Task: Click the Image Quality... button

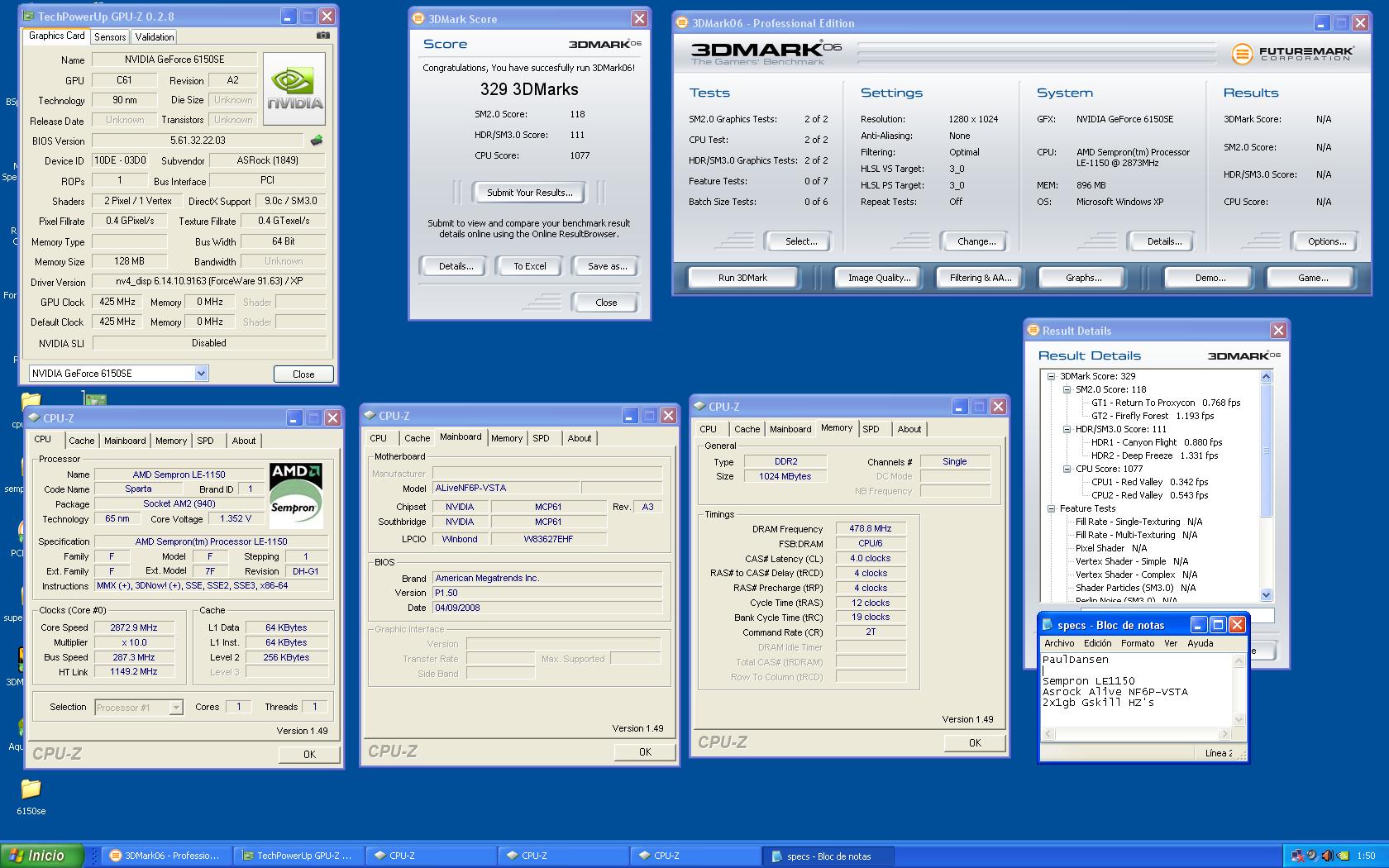Action: click(x=879, y=278)
